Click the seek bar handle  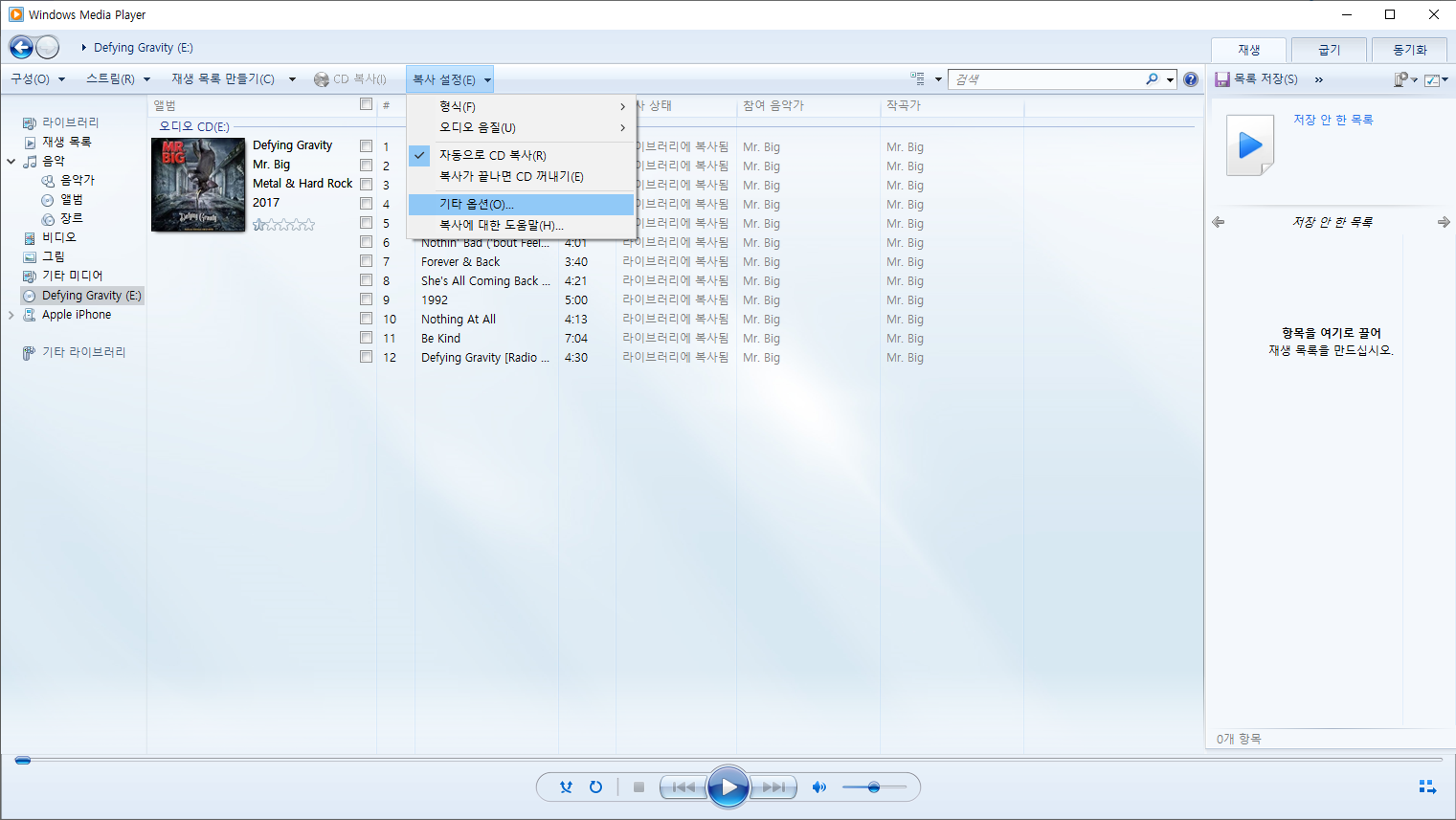point(23,761)
